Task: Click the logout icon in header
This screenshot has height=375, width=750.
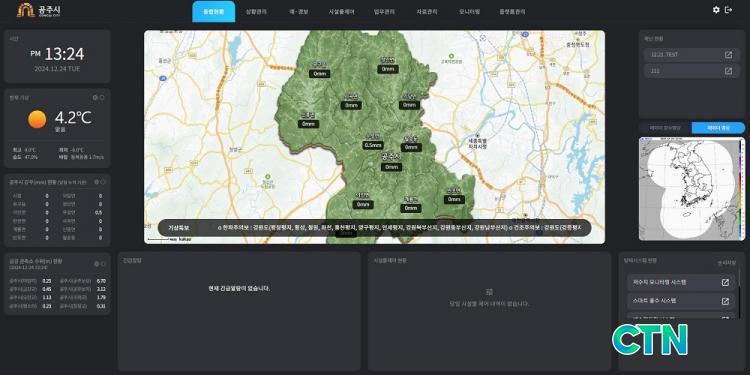Action: point(728,10)
